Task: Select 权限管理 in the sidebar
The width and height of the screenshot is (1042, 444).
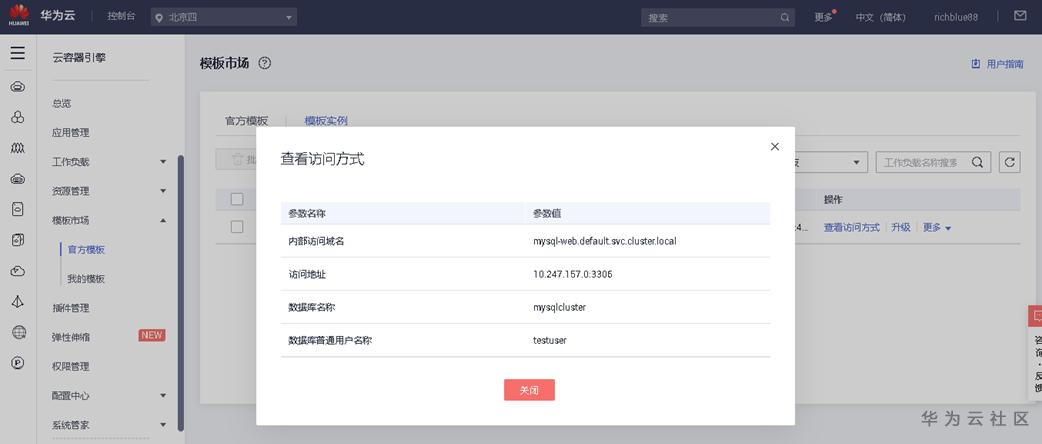Action: (70, 366)
